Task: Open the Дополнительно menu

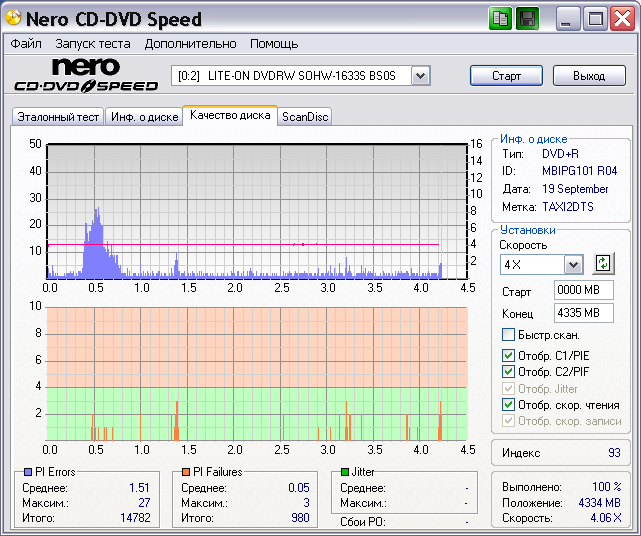Action: pyautogui.click(x=190, y=44)
